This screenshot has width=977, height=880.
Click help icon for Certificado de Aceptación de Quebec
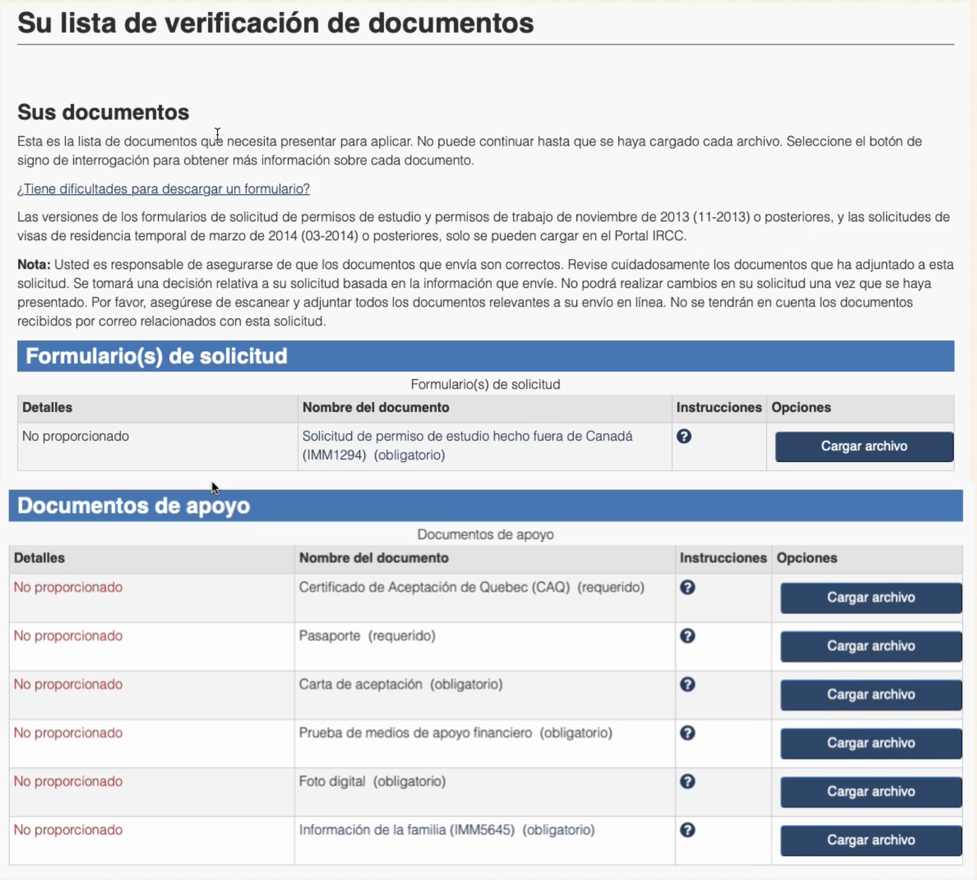tap(687, 588)
